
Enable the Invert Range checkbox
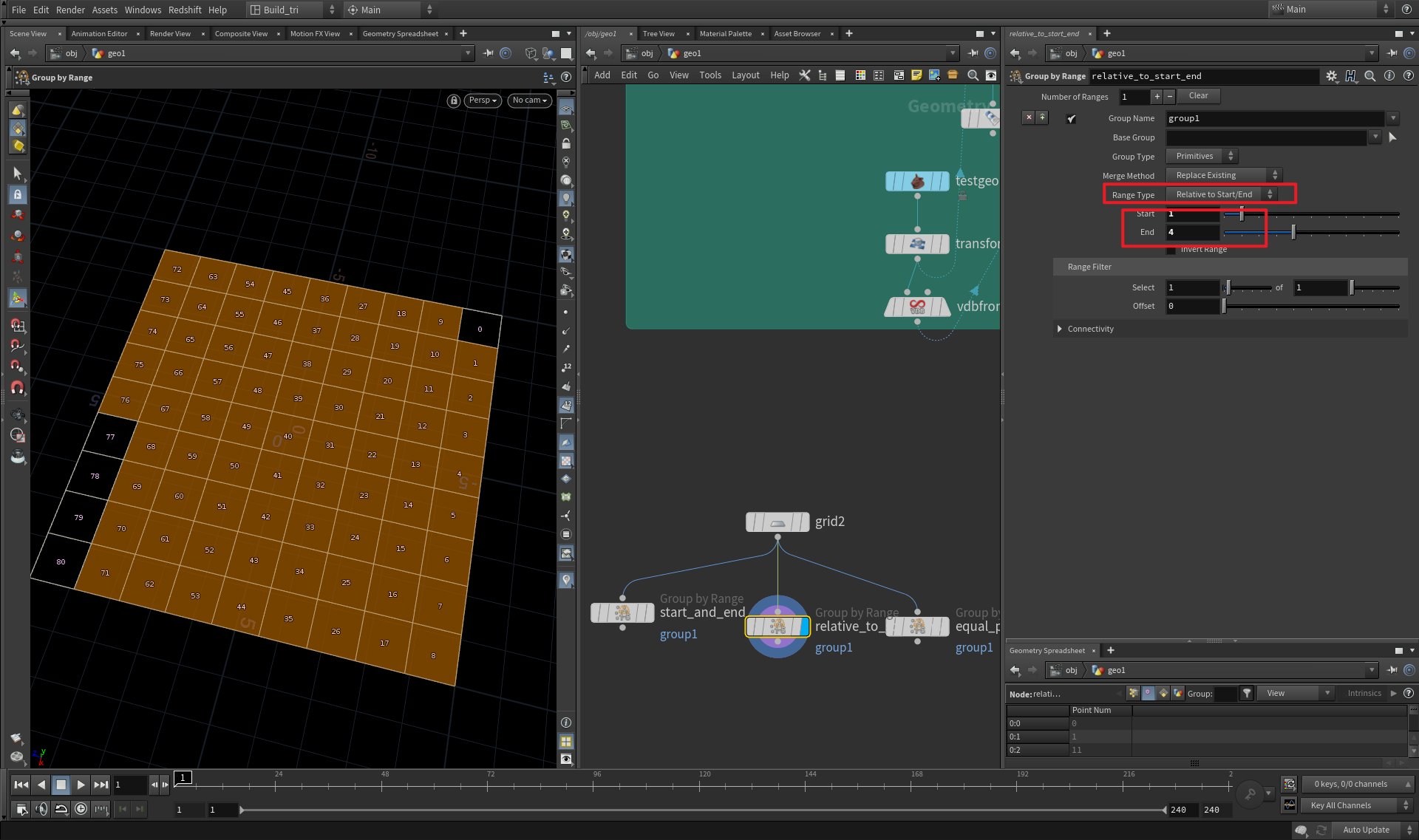1171,250
